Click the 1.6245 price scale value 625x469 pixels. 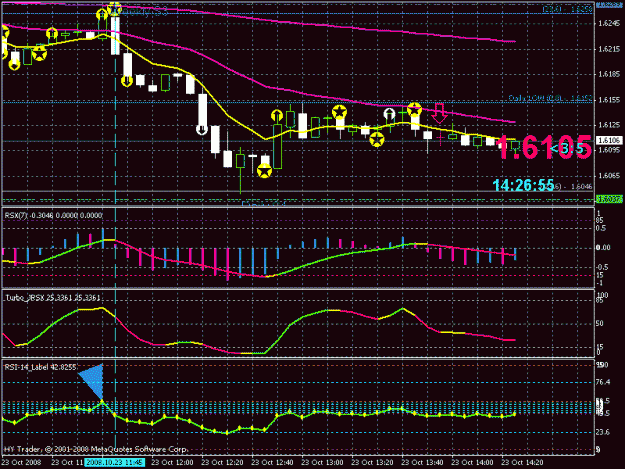coord(609,24)
